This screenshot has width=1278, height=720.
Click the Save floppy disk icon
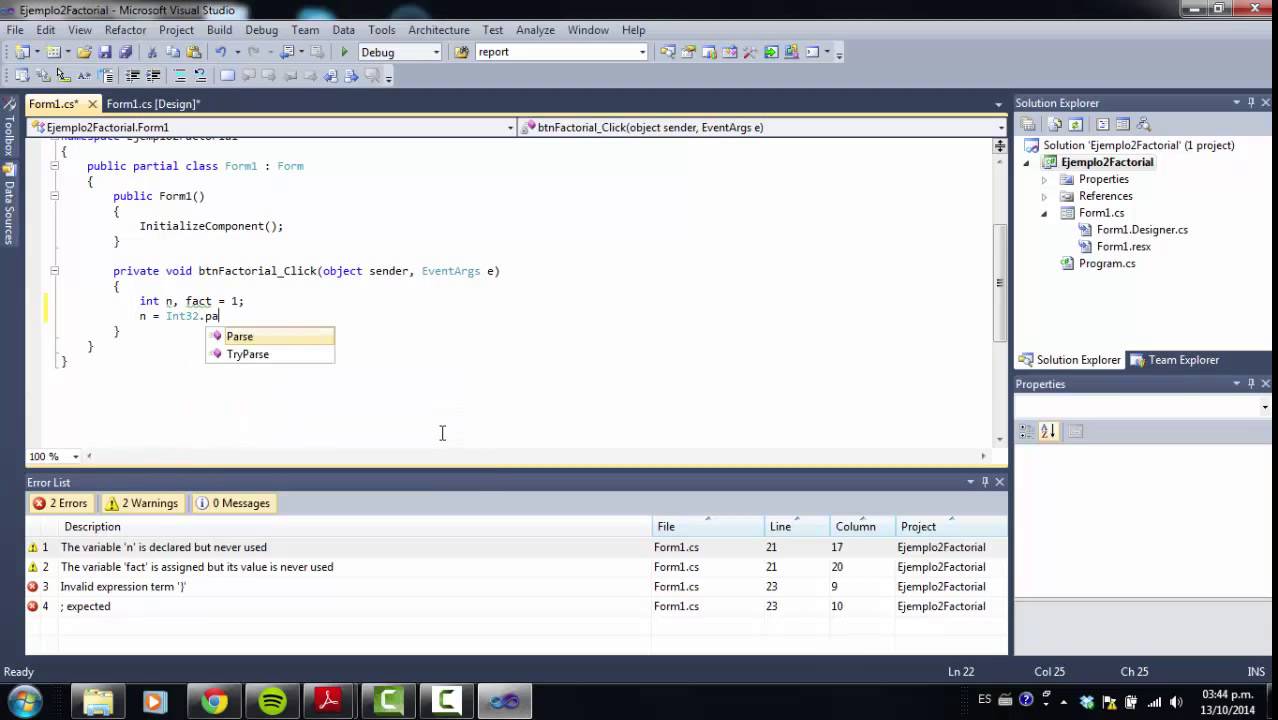point(104,52)
